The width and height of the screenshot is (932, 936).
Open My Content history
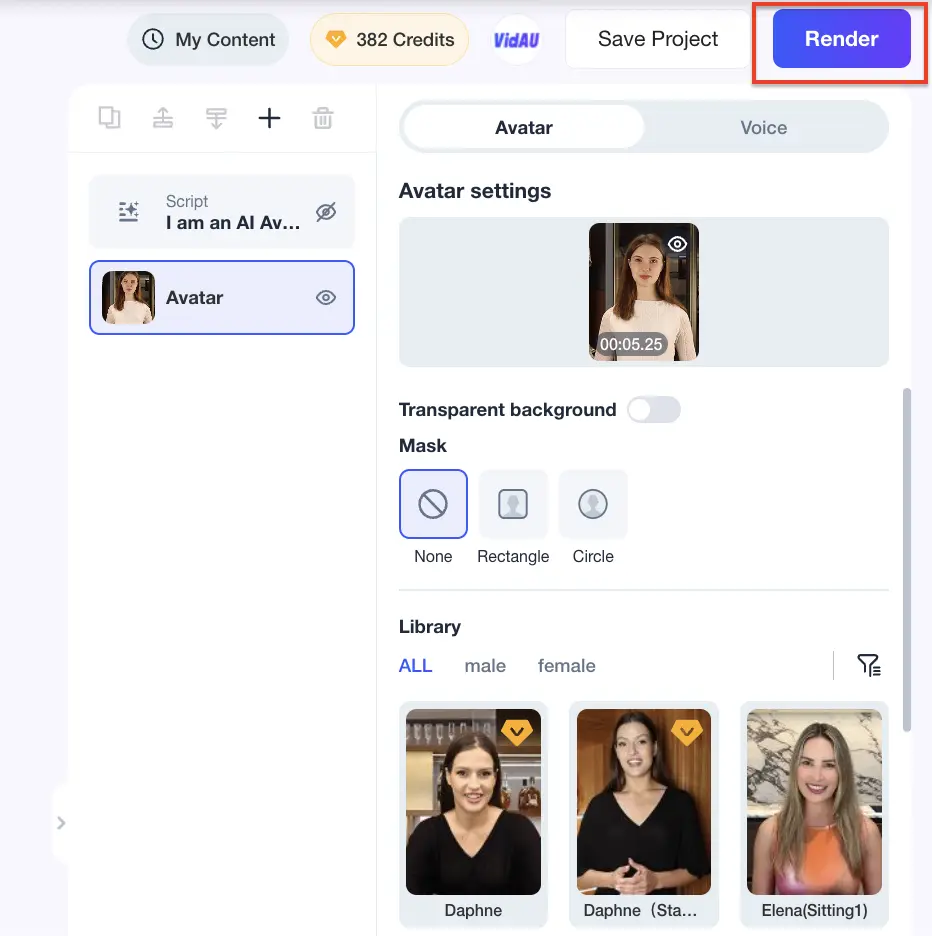(208, 39)
